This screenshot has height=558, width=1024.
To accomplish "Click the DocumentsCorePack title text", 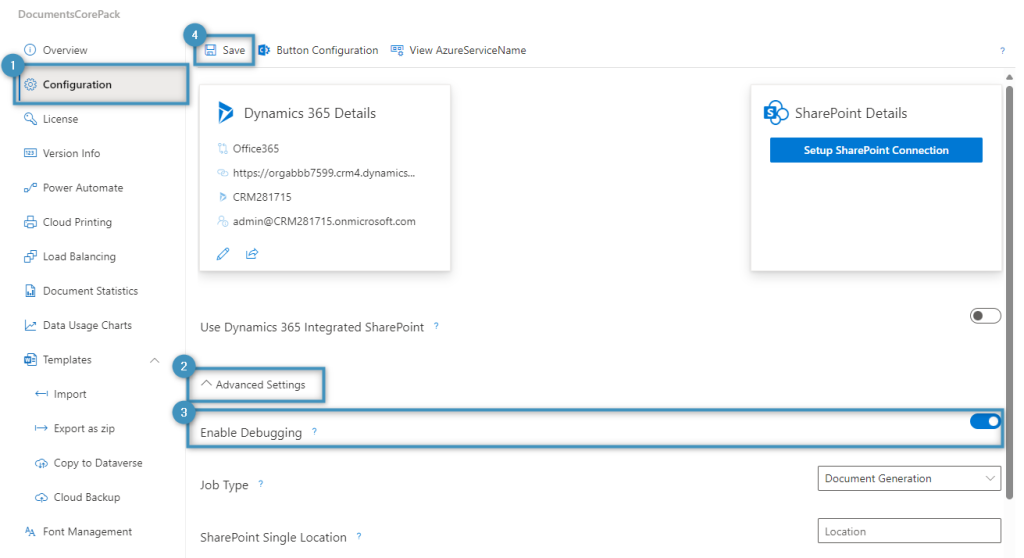I will point(69,14).
